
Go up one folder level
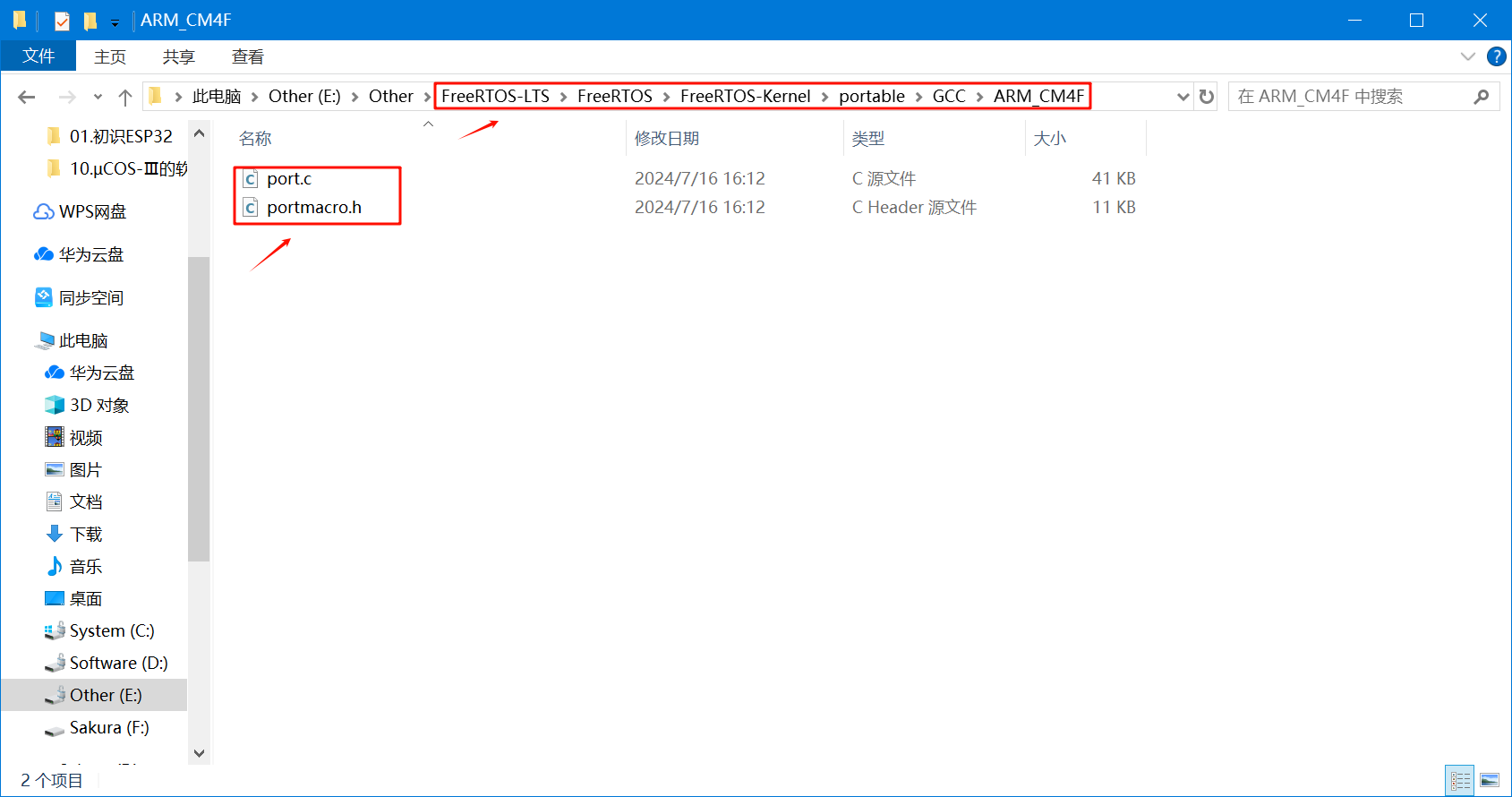pos(125,97)
